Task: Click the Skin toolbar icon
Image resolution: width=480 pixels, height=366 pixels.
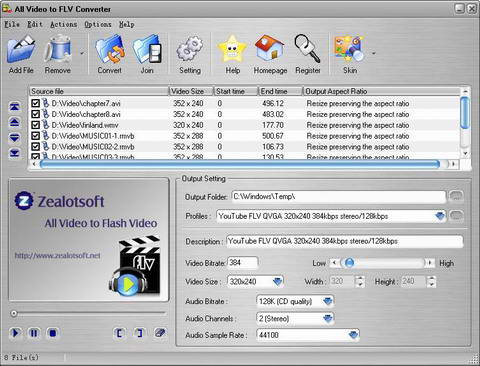Action: pos(349,49)
